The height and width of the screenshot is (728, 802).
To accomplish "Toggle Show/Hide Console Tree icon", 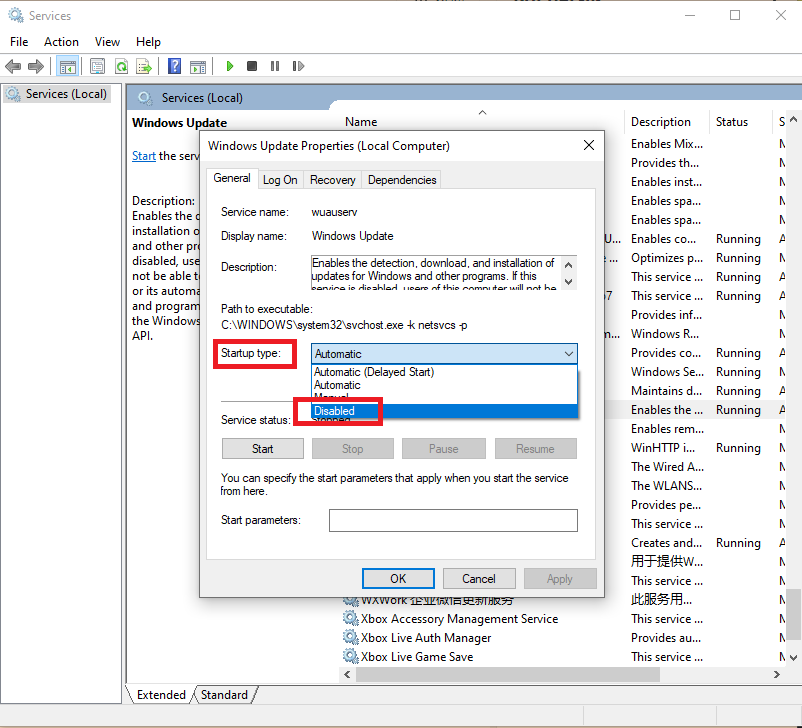I will (68, 66).
